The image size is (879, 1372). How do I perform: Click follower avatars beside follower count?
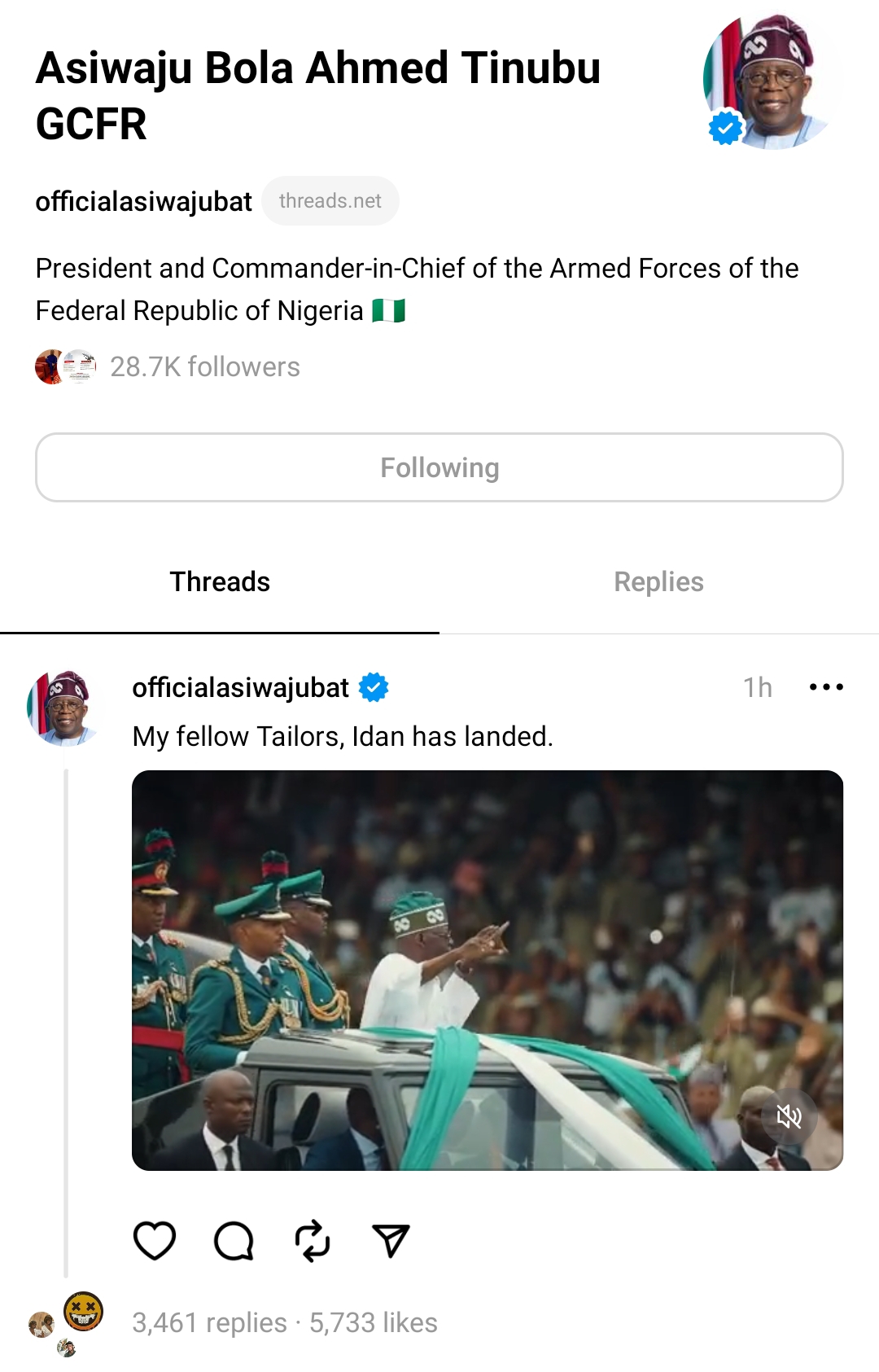point(65,366)
